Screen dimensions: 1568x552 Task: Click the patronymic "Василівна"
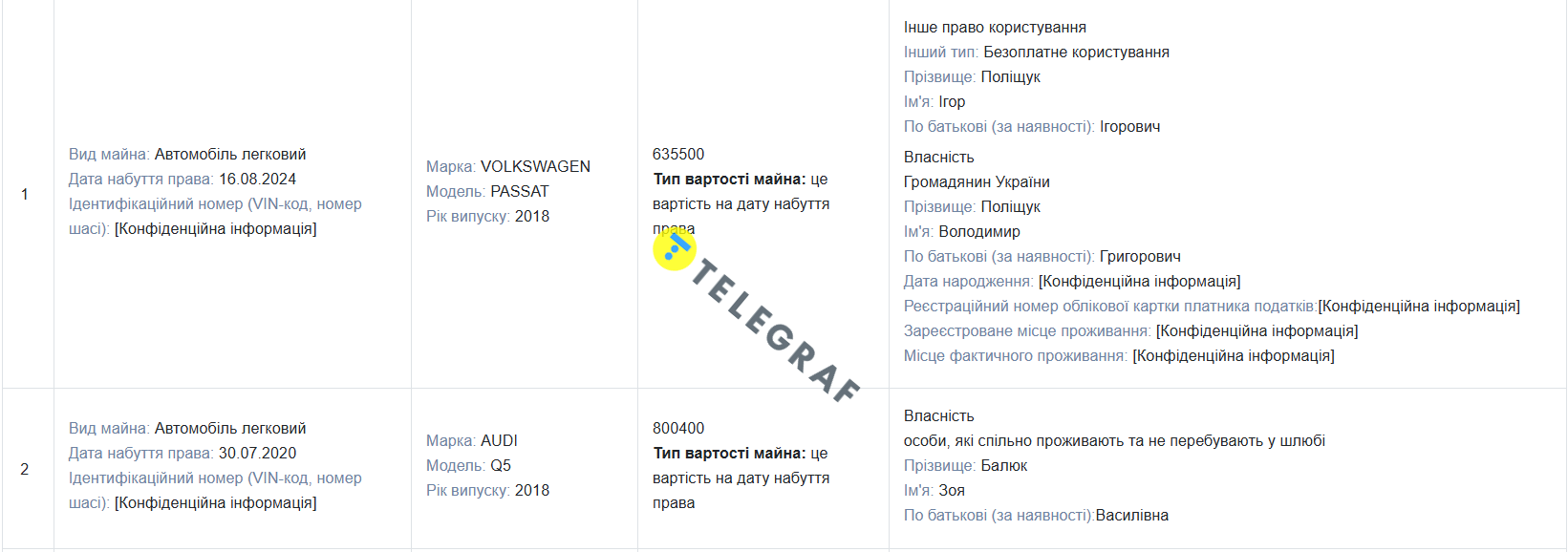(x=1132, y=515)
